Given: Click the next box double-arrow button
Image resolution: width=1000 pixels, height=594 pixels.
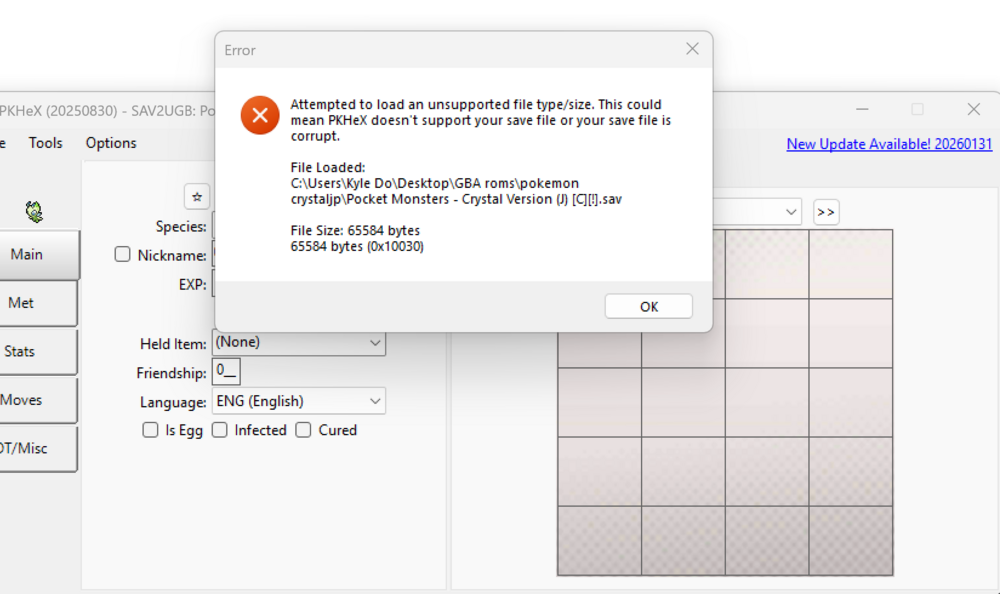Looking at the screenshot, I should pyautogui.click(x=825, y=212).
